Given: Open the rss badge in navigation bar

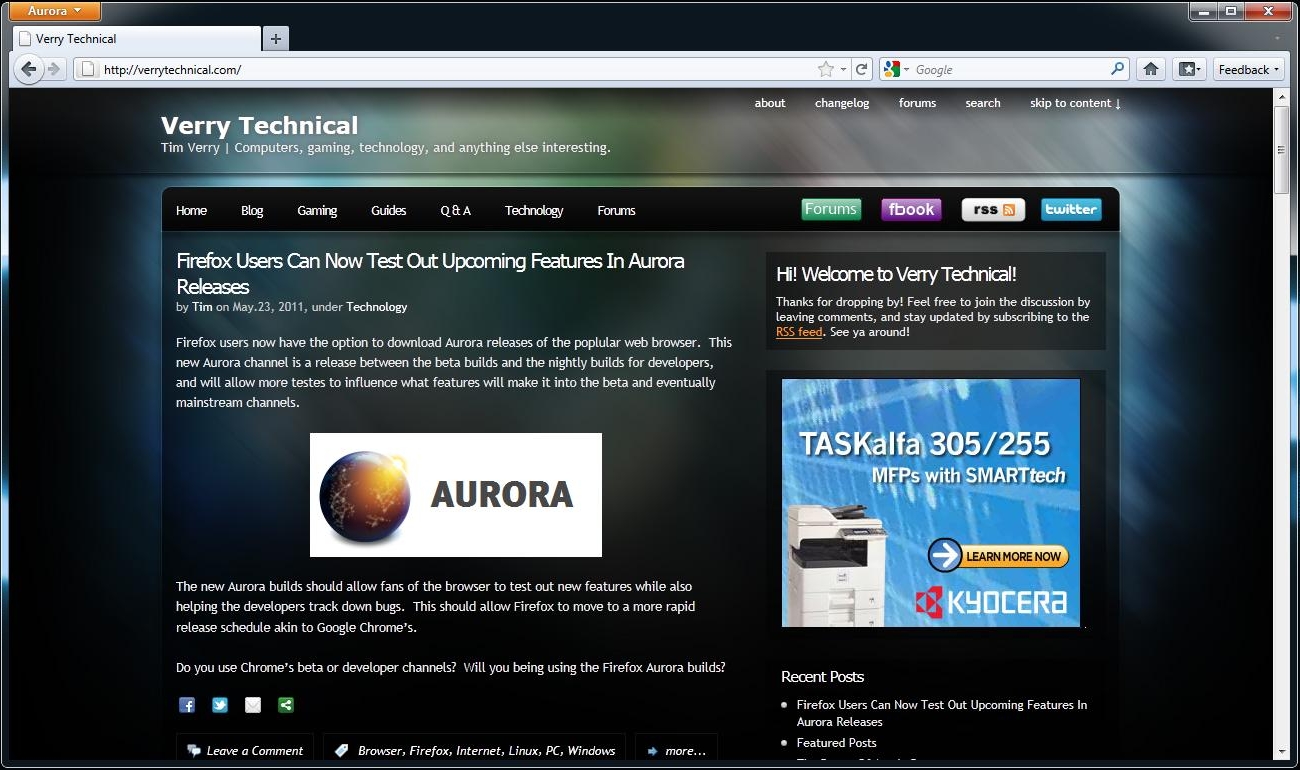Looking at the screenshot, I should pos(993,210).
